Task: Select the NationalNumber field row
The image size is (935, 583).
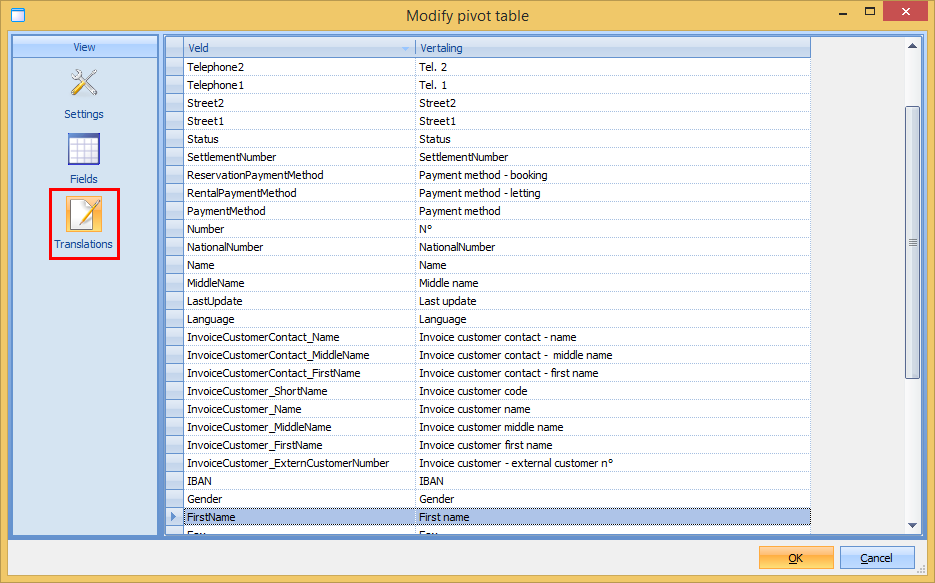Action: [299, 247]
